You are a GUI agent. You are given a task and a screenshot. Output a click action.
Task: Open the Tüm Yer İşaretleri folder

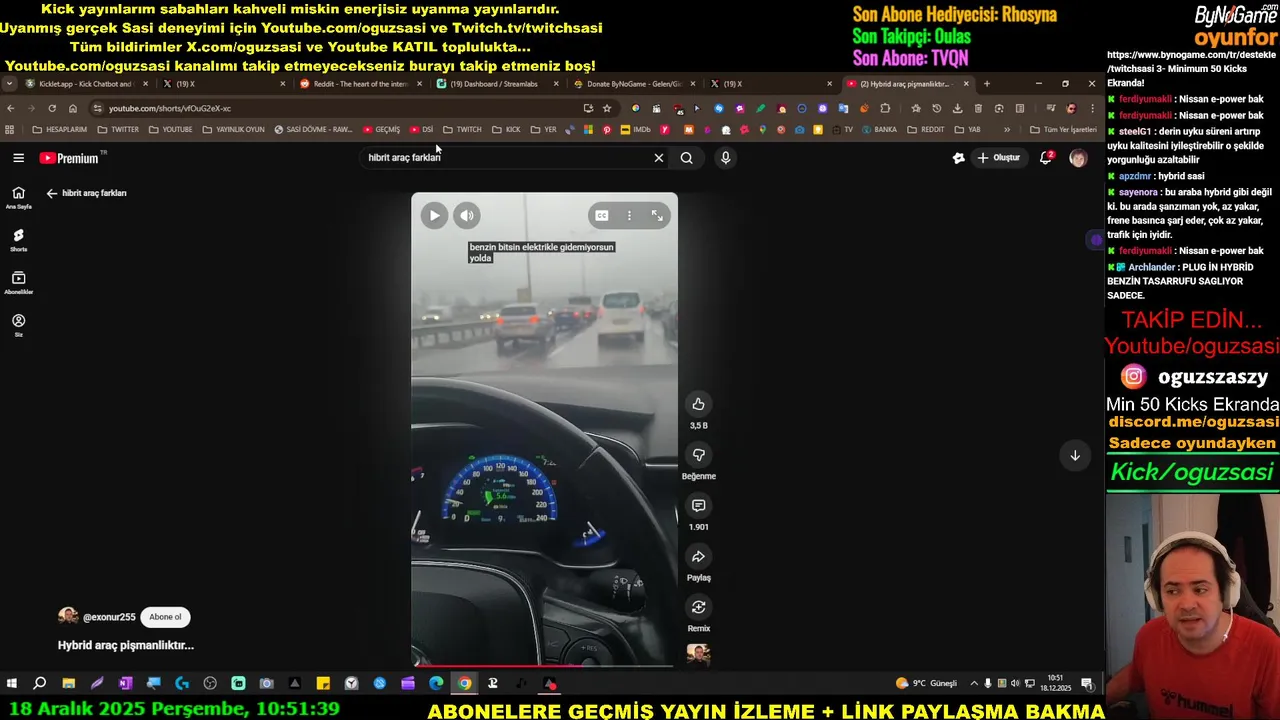[1063, 130]
